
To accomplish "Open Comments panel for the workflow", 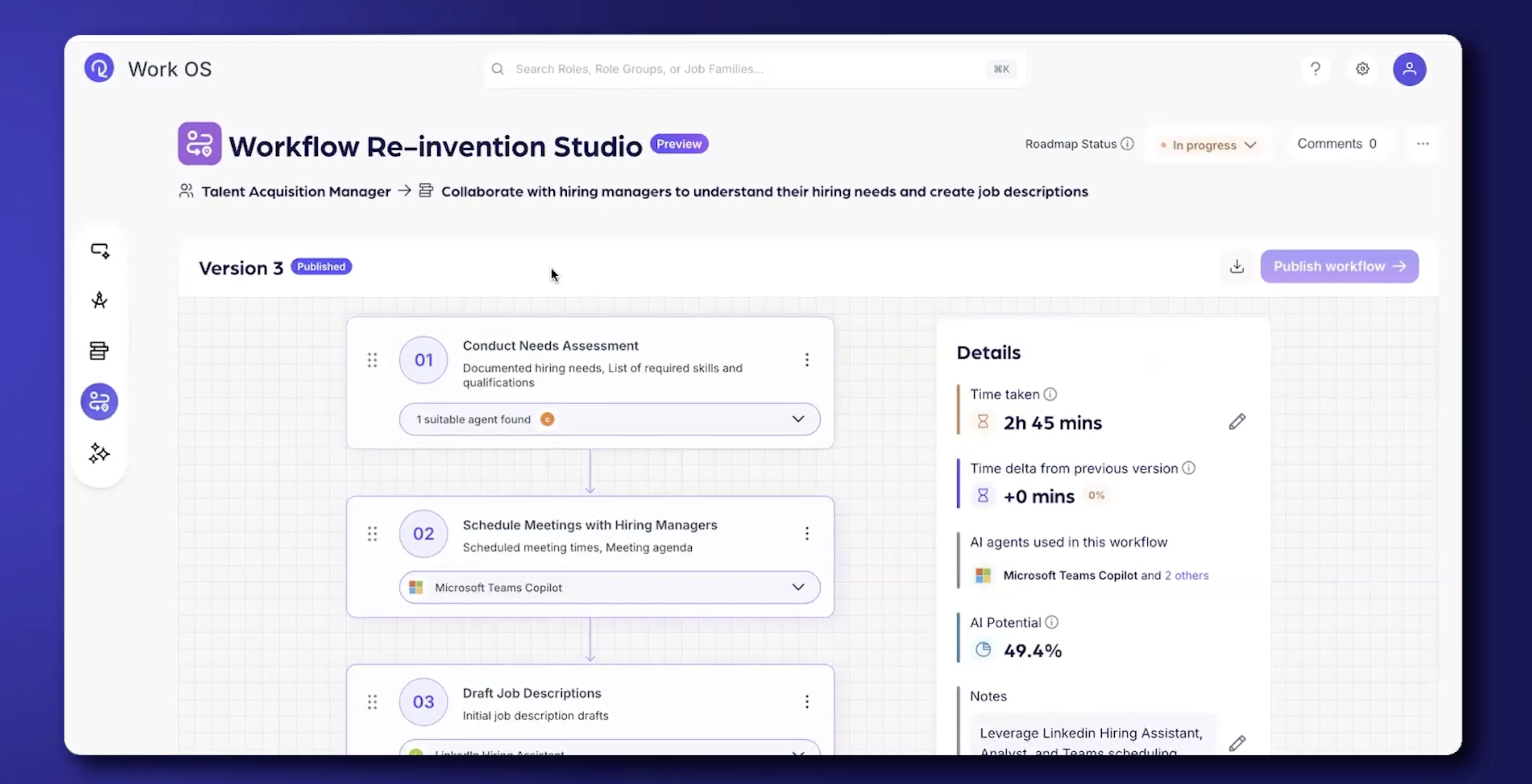I will pos(1337,143).
